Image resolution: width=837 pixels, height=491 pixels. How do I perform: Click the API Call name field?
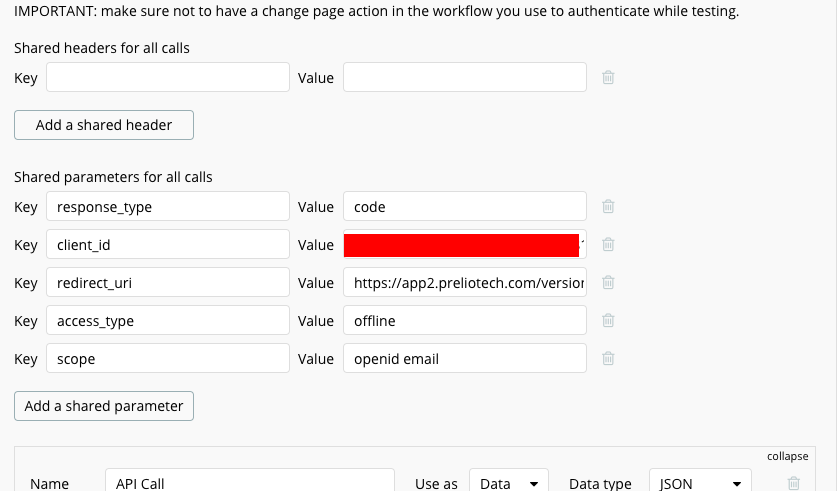(250, 482)
